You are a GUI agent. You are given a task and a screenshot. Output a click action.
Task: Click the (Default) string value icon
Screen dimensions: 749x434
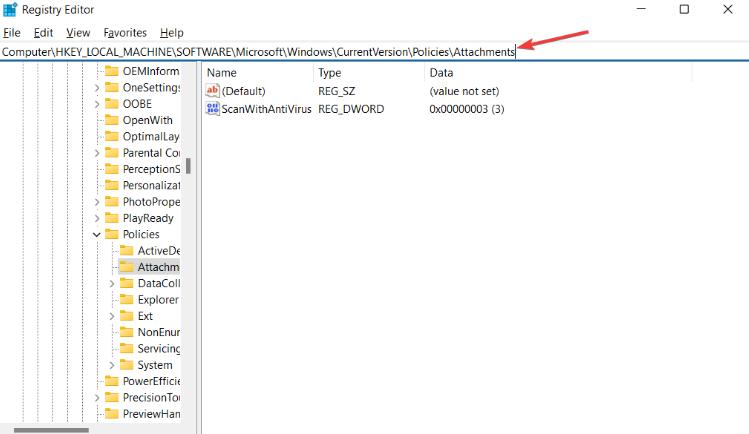tap(213, 91)
